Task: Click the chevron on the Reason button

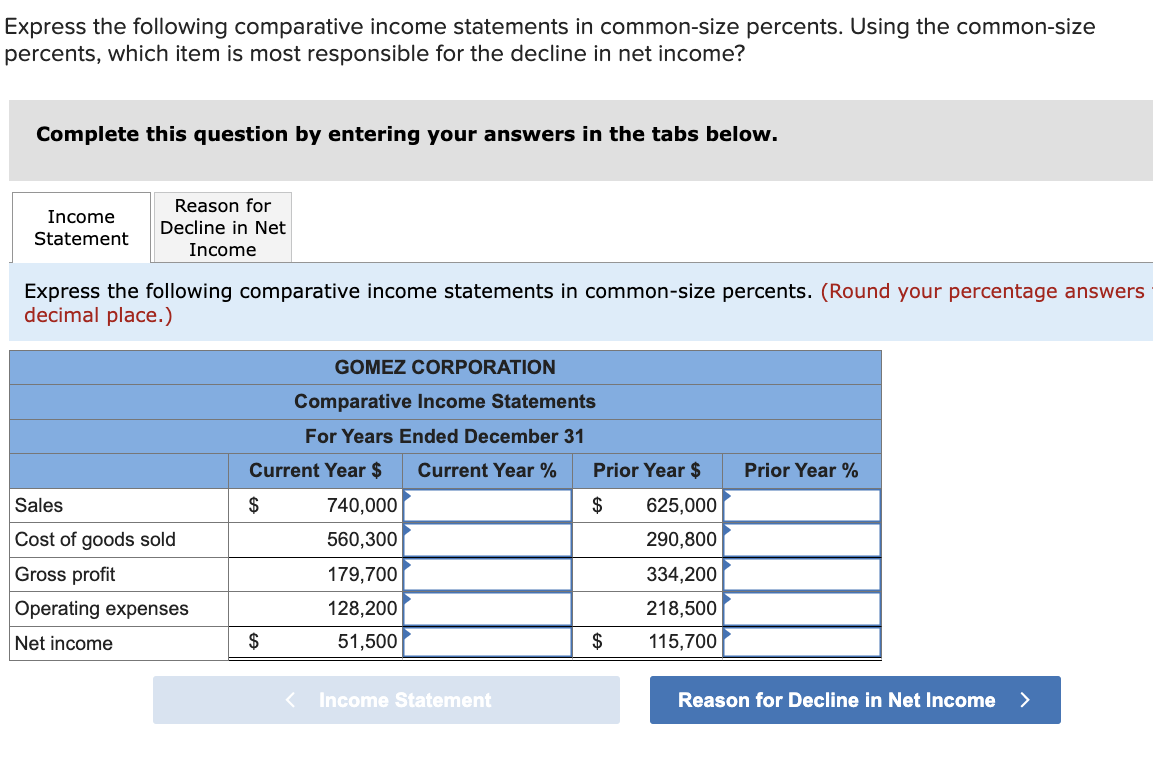Action: click(1025, 700)
